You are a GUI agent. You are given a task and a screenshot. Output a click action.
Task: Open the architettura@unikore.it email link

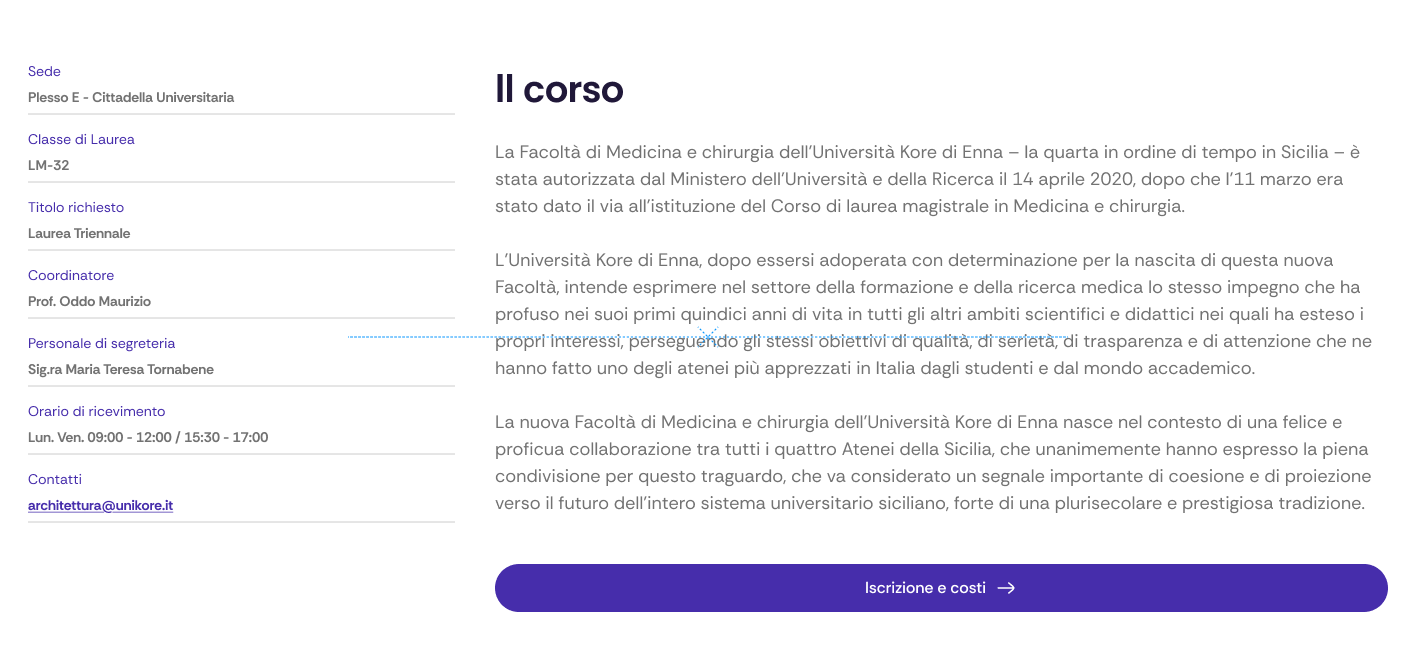(100, 506)
